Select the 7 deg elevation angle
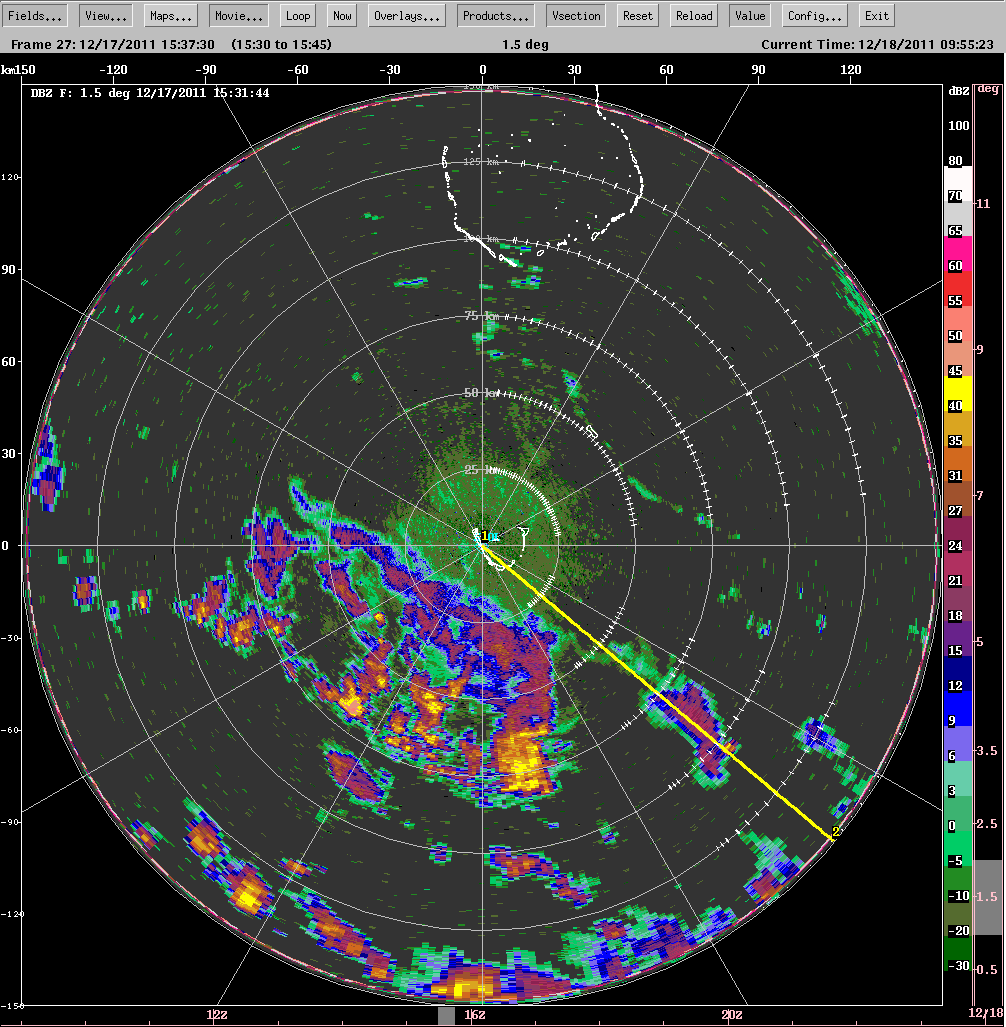The width and height of the screenshot is (1006, 1027). [980, 496]
